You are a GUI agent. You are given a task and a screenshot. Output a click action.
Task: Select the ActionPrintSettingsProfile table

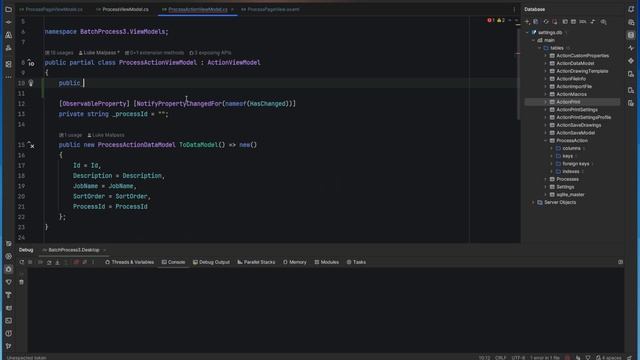coord(584,117)
